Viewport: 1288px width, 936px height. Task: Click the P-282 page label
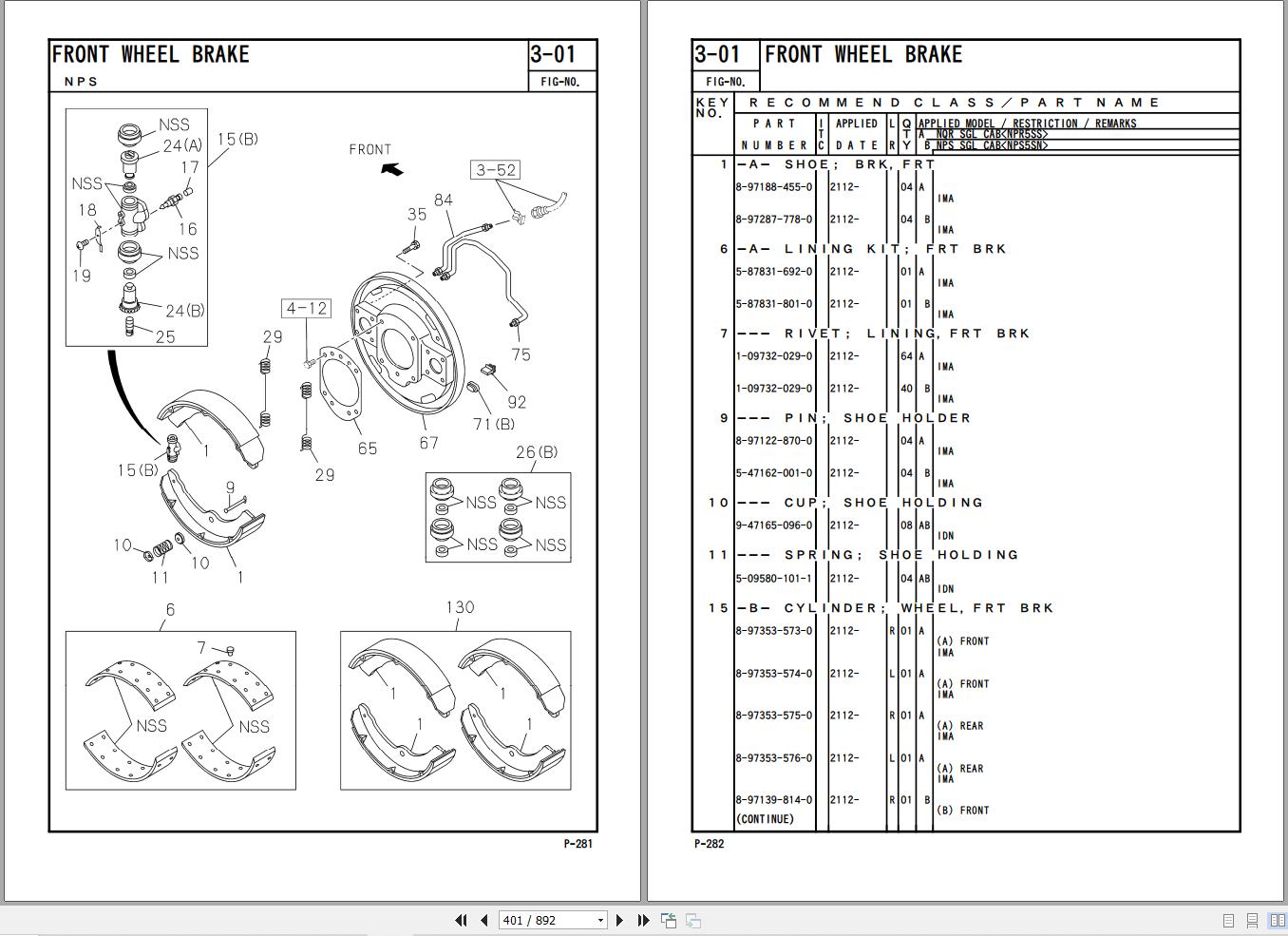click(x=708, y=843)
